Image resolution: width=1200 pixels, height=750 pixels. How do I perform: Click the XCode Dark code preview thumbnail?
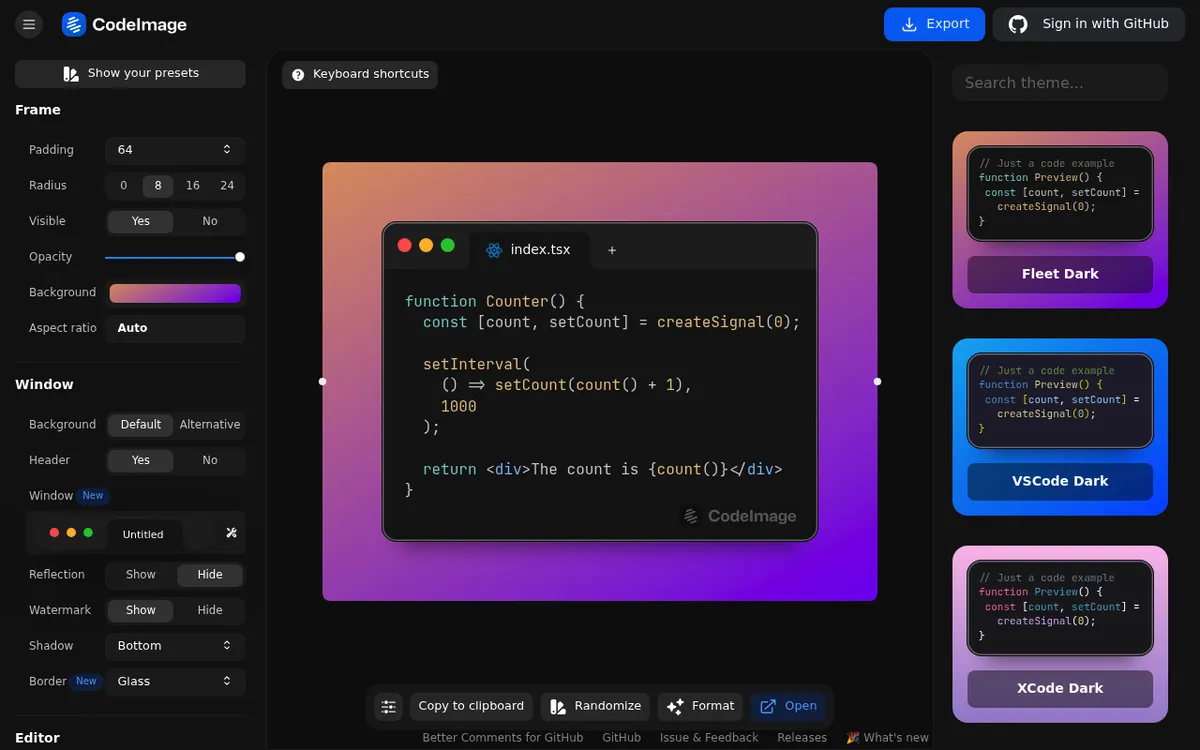point(1060,608)
